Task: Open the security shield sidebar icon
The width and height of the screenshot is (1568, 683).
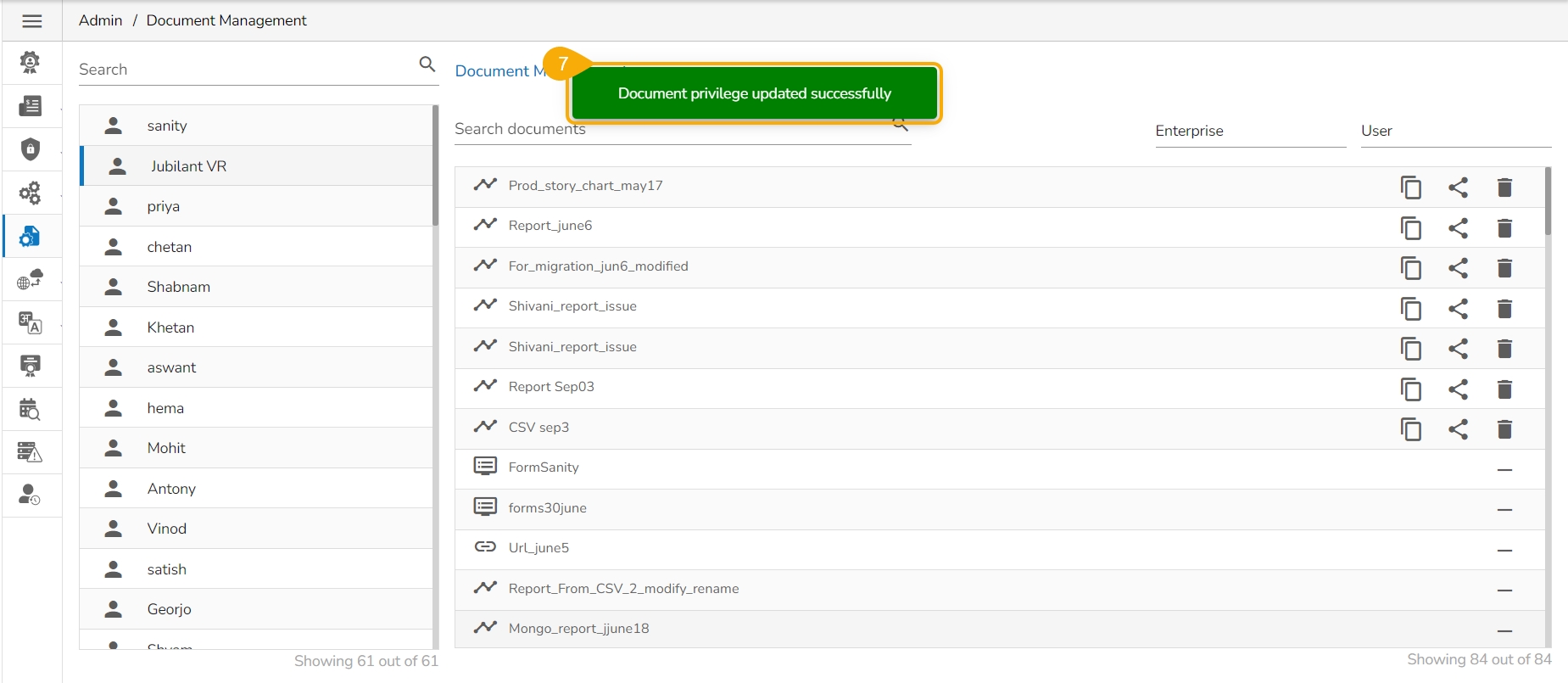Action: click(x=31, y=149)
